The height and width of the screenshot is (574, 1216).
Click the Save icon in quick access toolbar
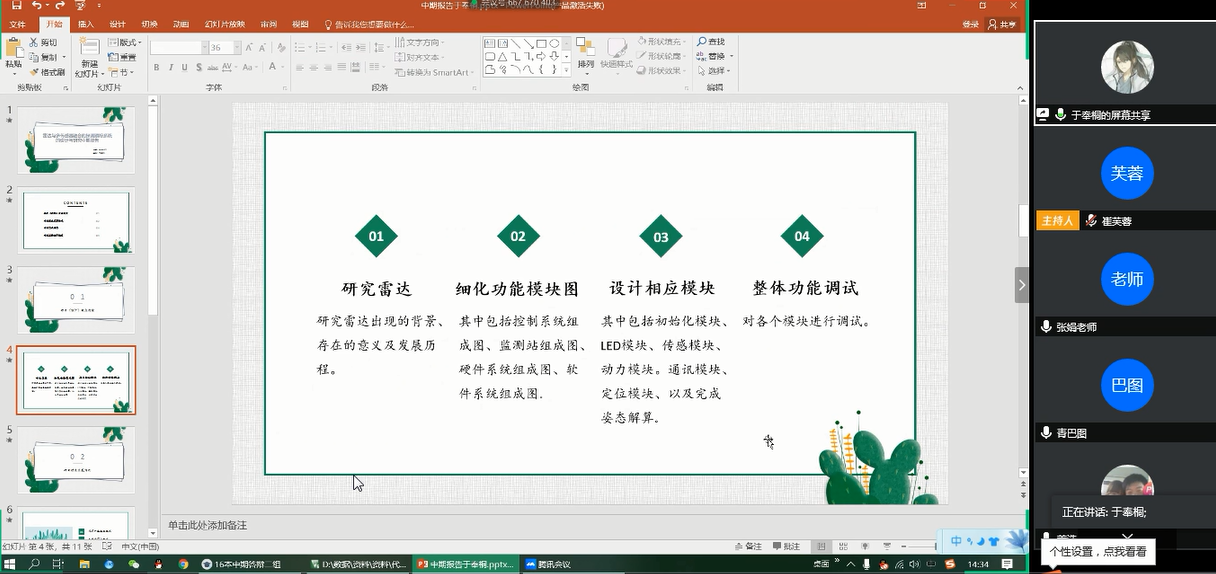[x=16, y=6]
